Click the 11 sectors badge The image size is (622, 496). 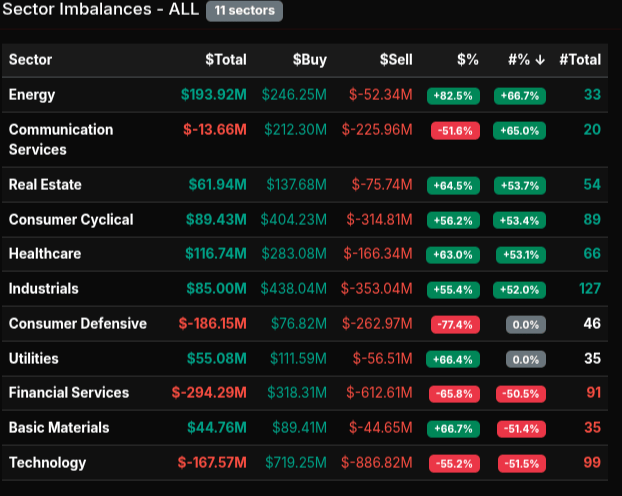click(x=244, y=11)
